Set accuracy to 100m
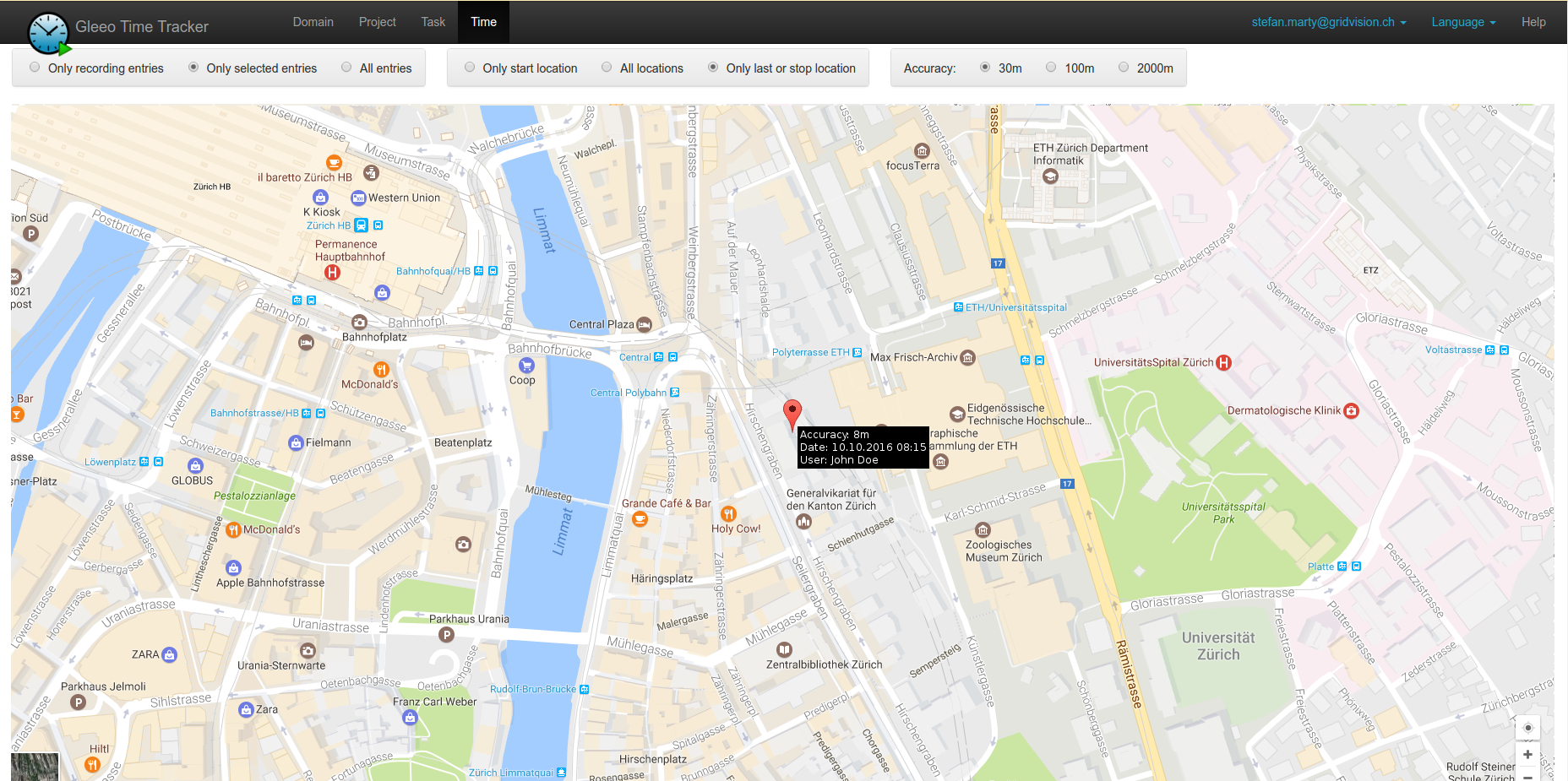Image resolution: width=1568 pixels, height=781 pixels. click(1051, 68)
